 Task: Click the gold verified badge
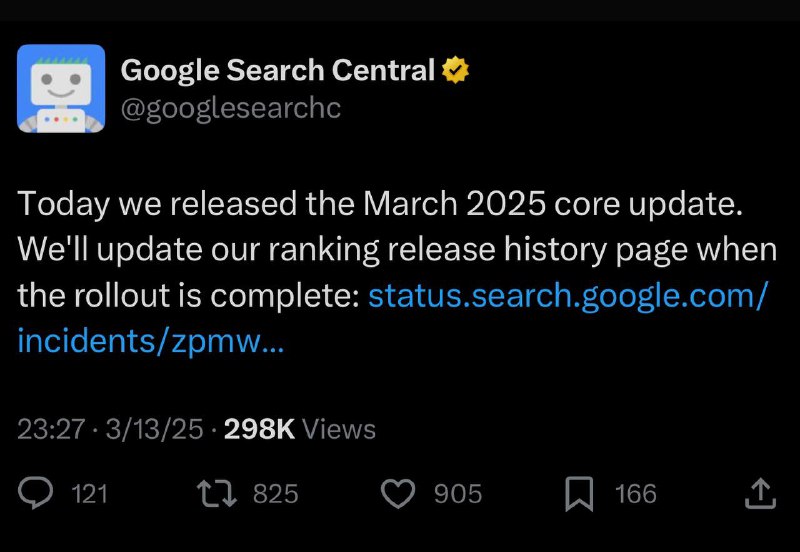[455, 70]
